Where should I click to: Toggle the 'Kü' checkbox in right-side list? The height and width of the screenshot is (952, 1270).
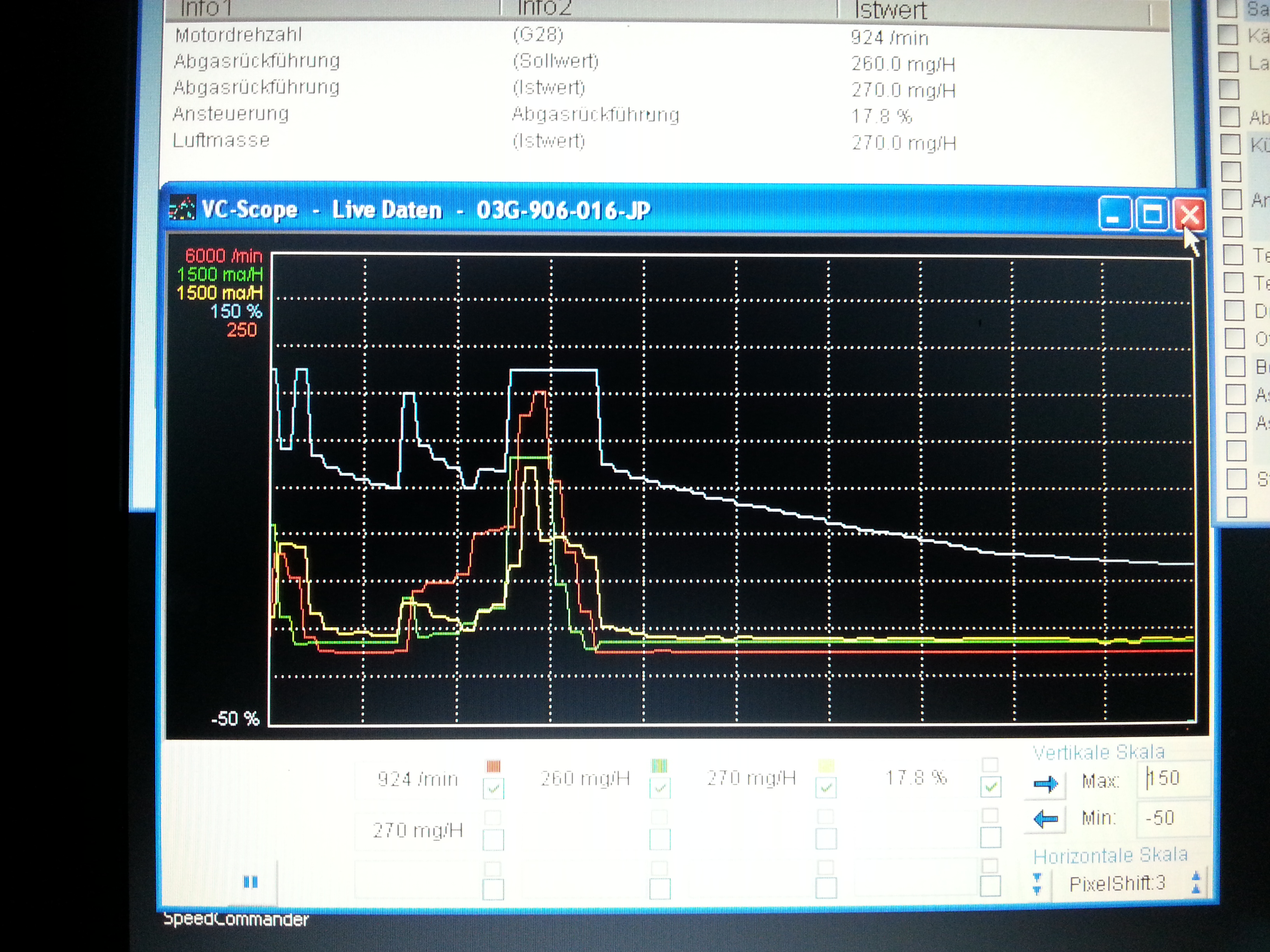[x=1230, y=144]
